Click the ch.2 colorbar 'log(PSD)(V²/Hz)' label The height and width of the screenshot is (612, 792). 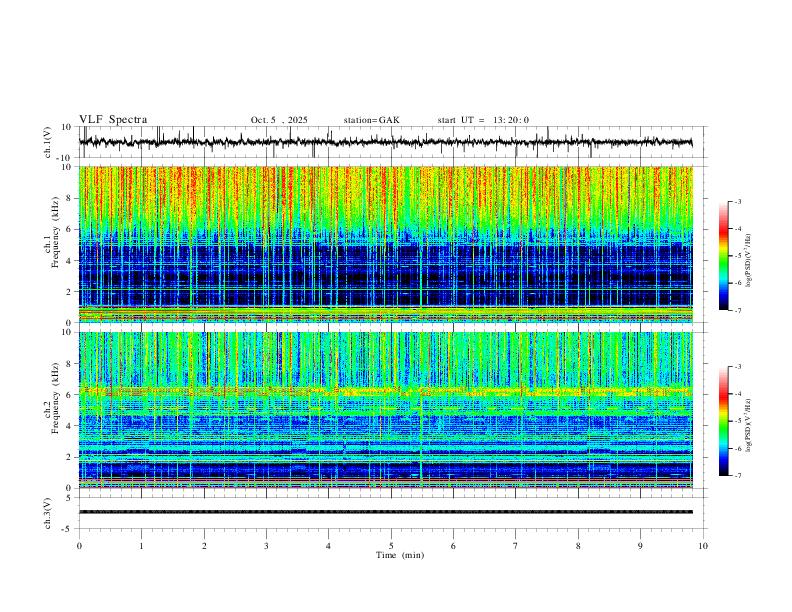tap(749, 425)
